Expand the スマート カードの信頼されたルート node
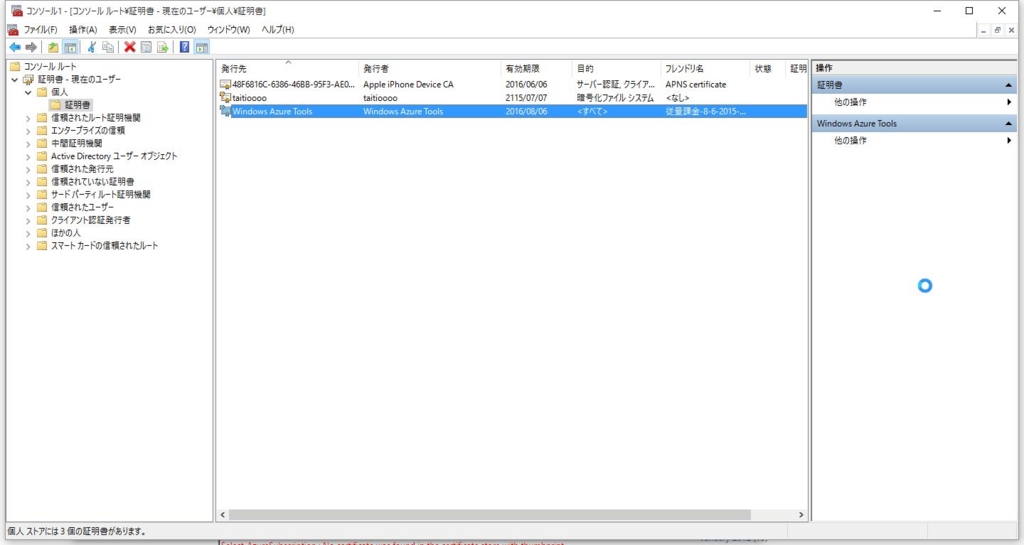 tap(28, 246)
